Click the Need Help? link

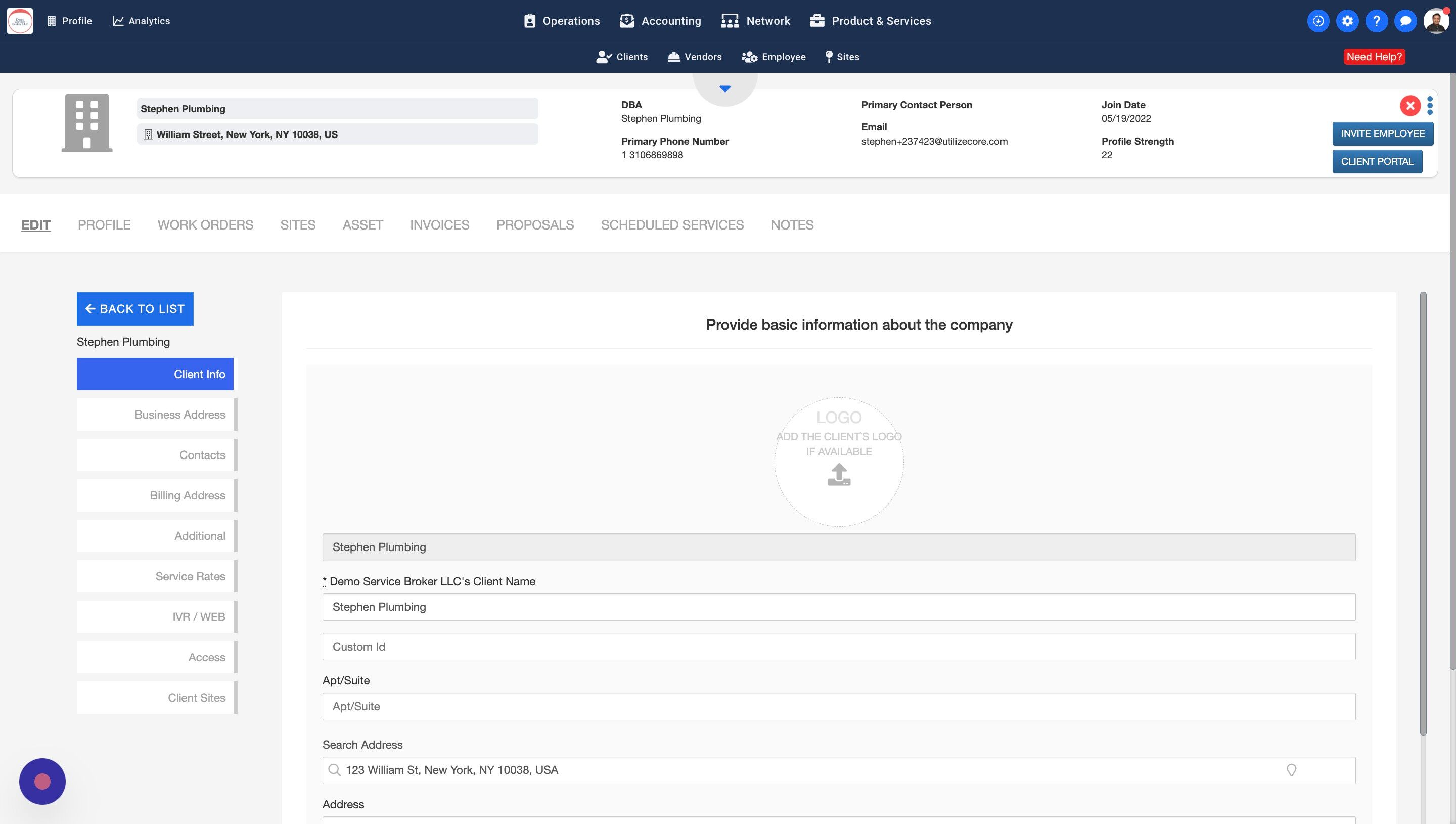tap(1374, 57)
